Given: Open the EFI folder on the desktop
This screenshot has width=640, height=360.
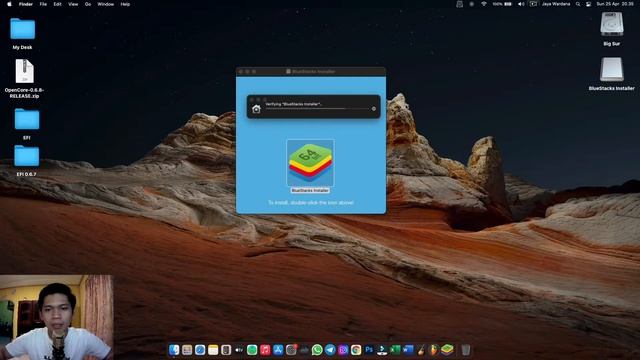Looking at the screenshot, I should 27,119.
